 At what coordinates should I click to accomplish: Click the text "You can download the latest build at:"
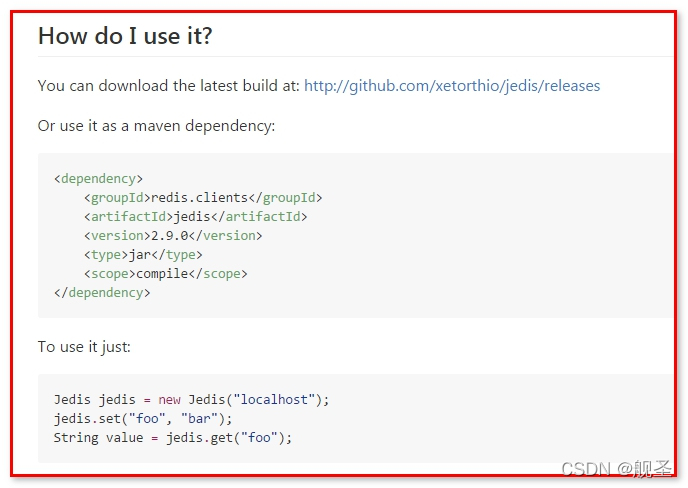coord(169,86)
